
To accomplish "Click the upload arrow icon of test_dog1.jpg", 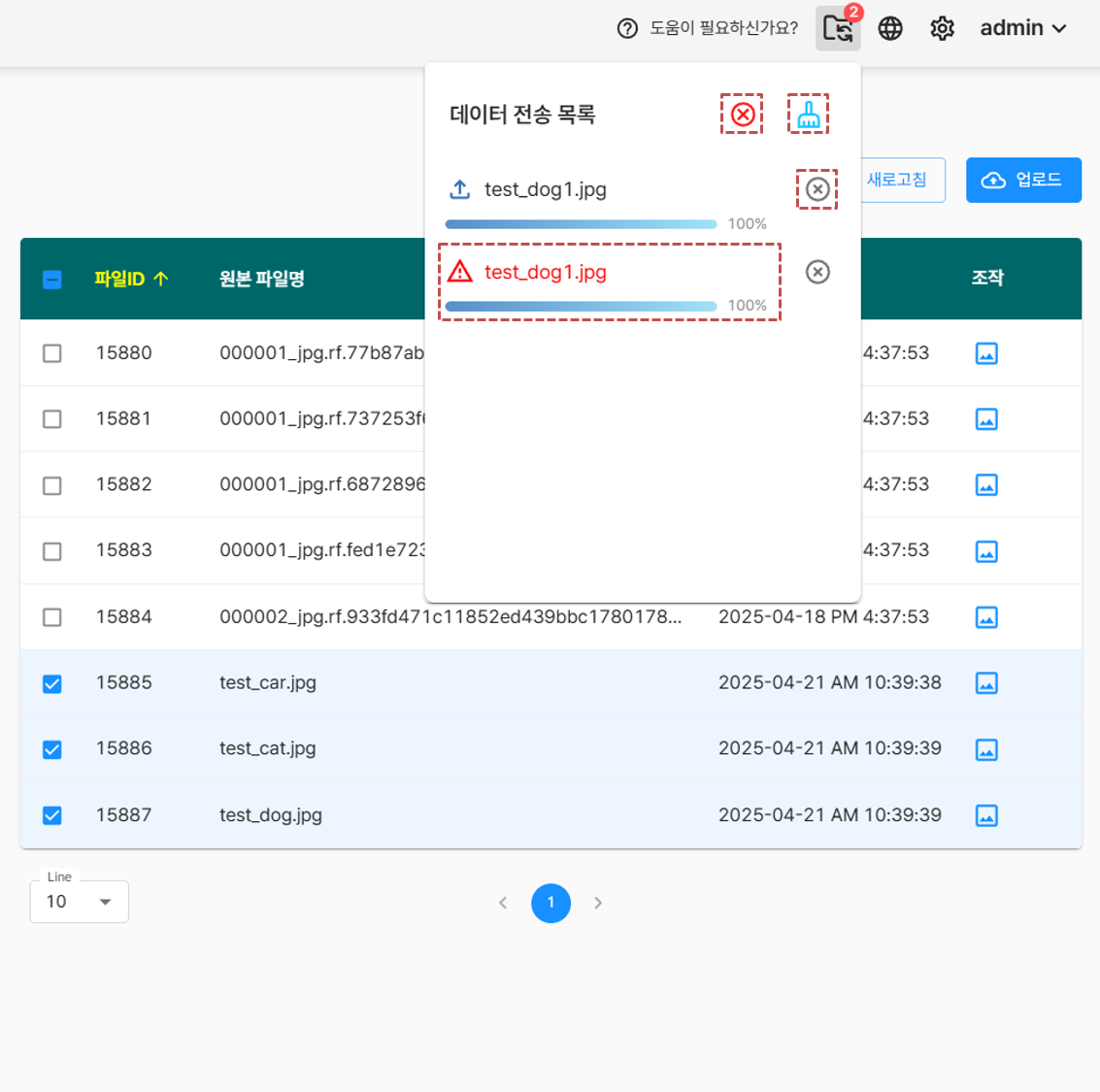I will point(459,189).
